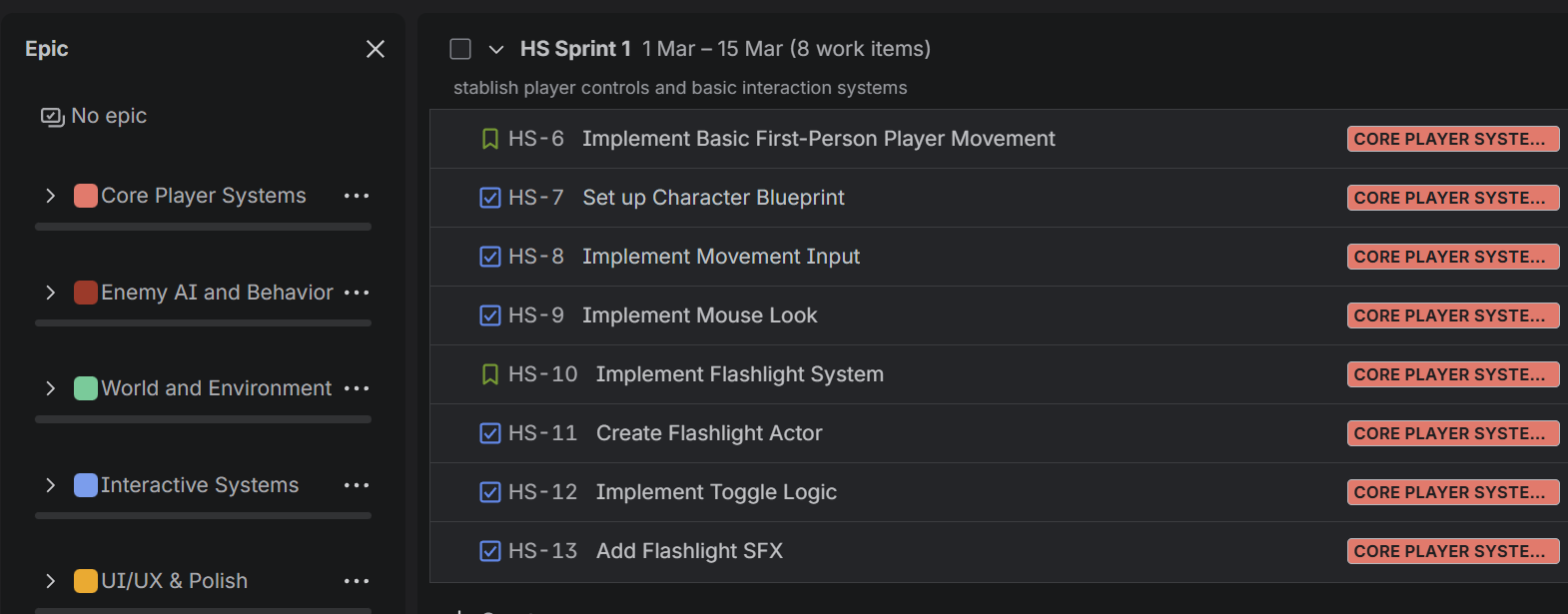Close the Epic panel
Viewport: 1568px width, 614px height.
click(x=376, y=49)
